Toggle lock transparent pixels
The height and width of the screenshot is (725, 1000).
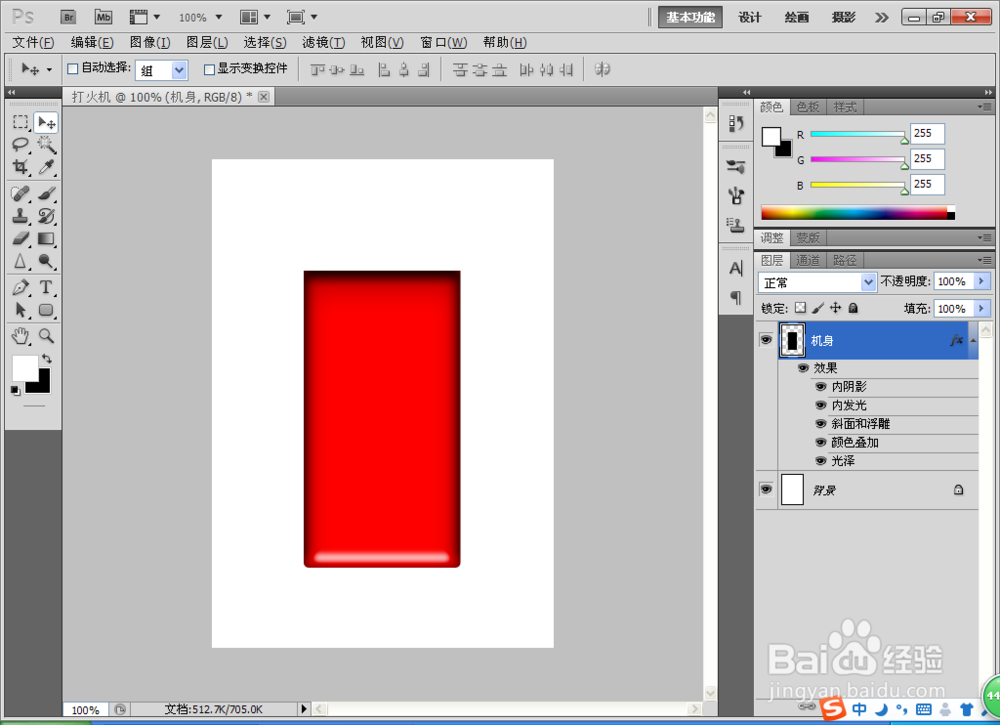tap(800, 308)
